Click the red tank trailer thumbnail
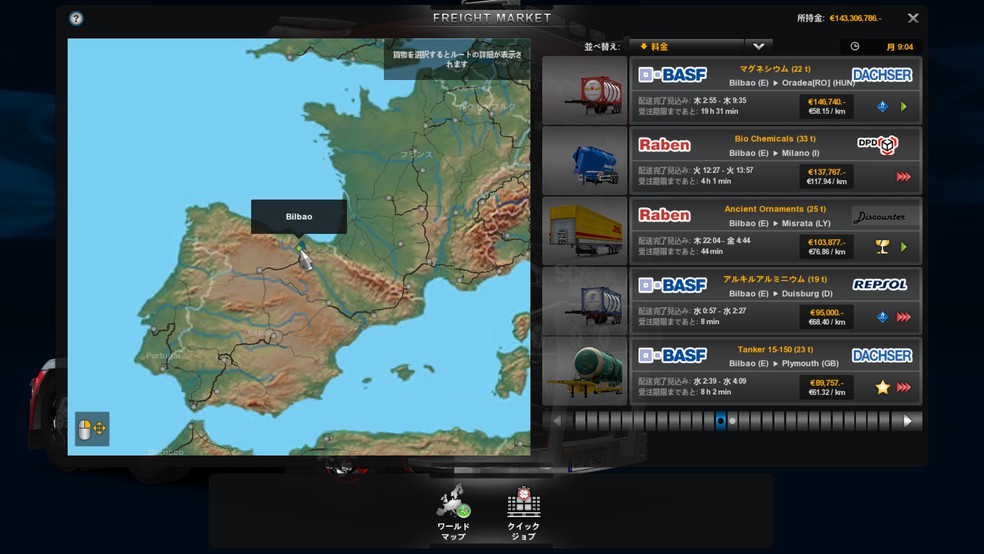 click(x=585, y=90)
